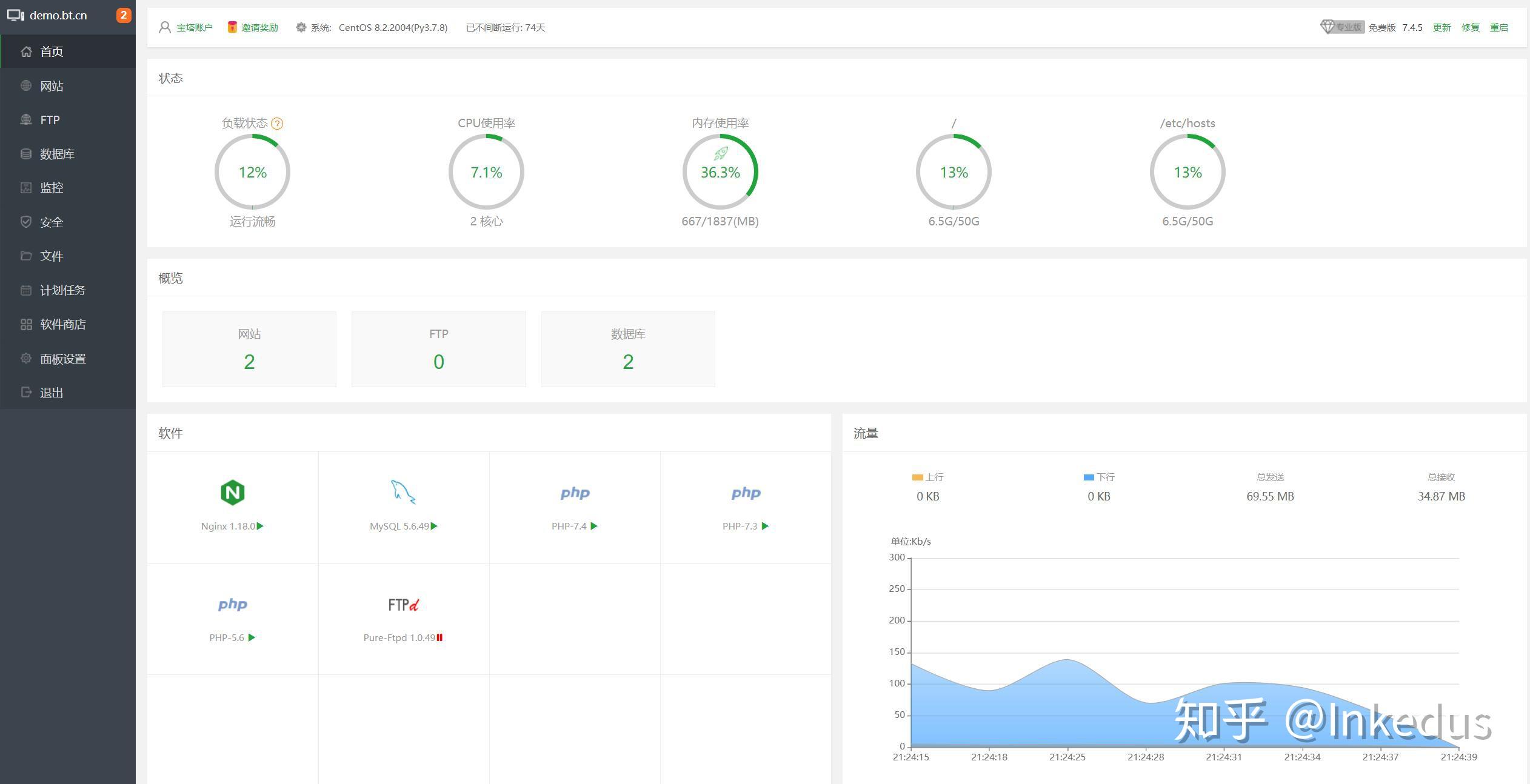This screenshot has height=784, width=1530.
Task: Click PHP-5.6 running status arrow
Action: (x=252, y=637)
